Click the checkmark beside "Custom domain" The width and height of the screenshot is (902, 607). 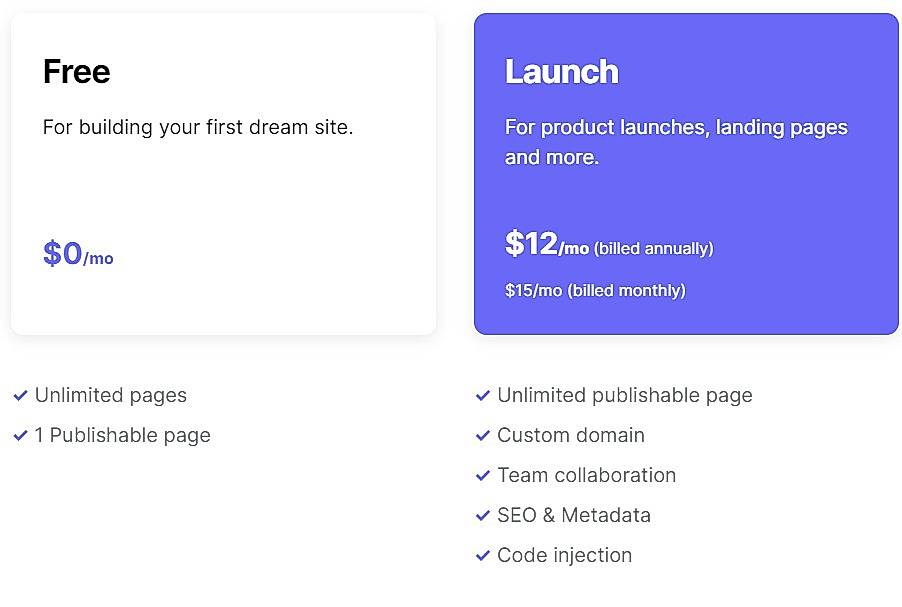tap(483, 435)
